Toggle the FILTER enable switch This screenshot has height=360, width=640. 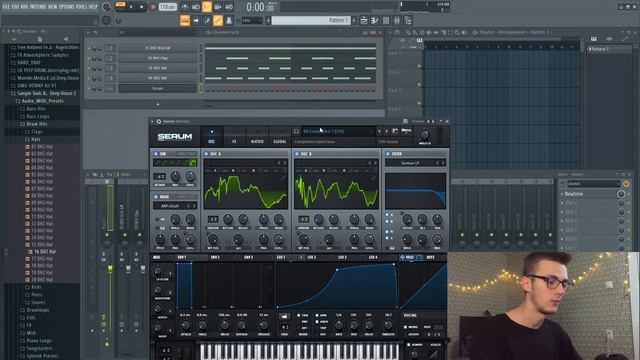pos(387,154)
